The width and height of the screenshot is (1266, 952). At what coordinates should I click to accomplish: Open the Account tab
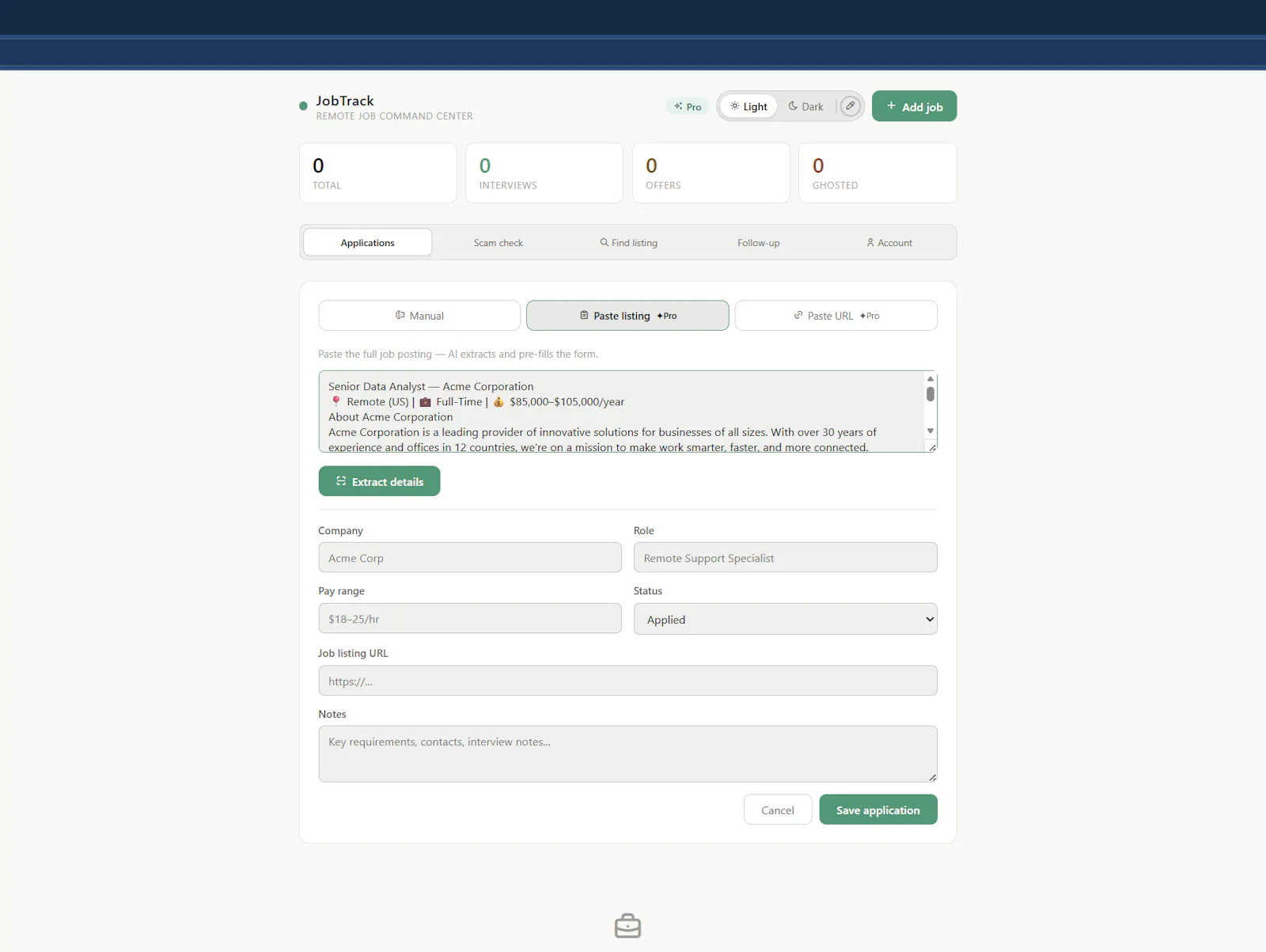889,243
